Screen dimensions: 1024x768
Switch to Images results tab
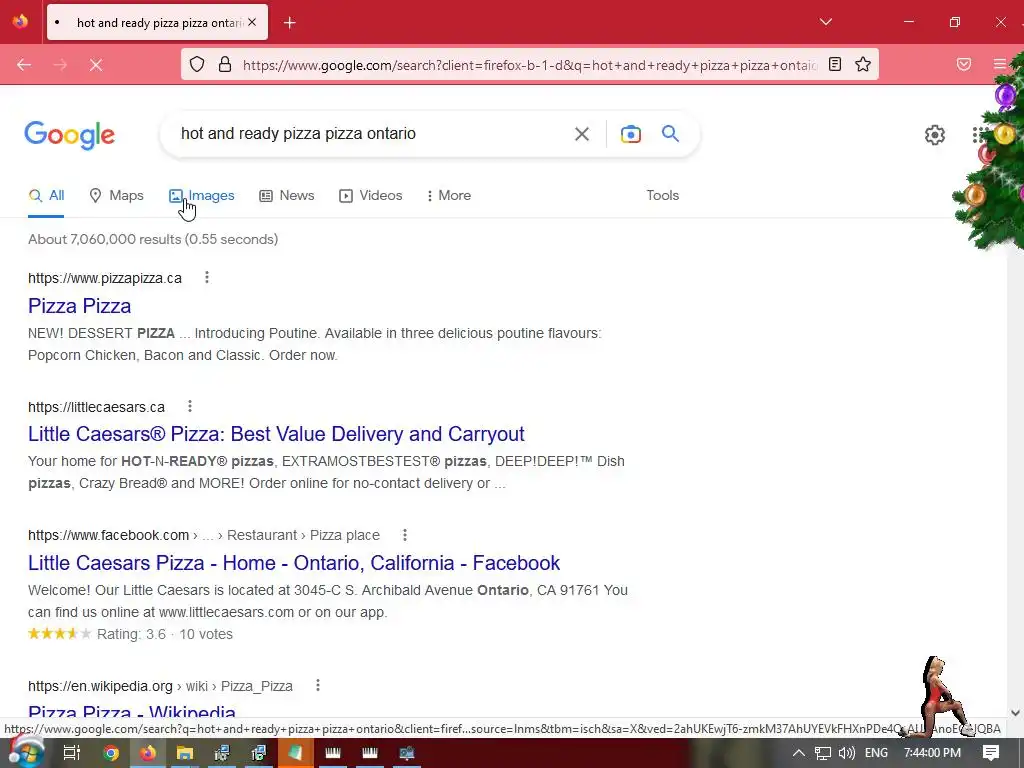pyautogui.click(x=202, y=195)
